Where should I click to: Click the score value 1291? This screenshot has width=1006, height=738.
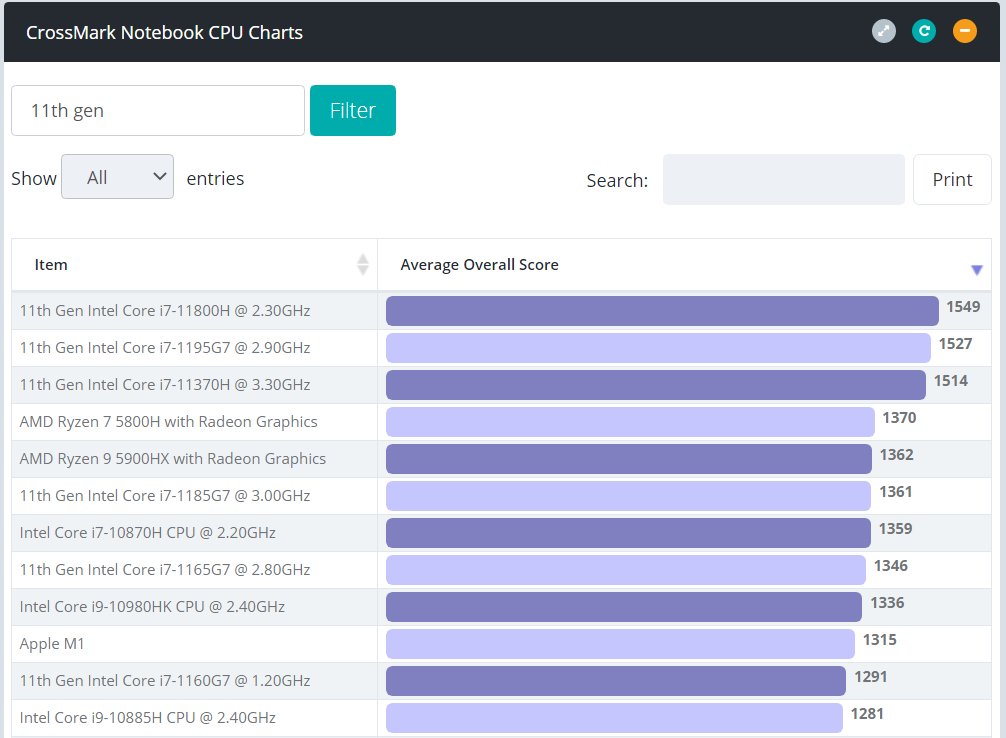point(871,677)
